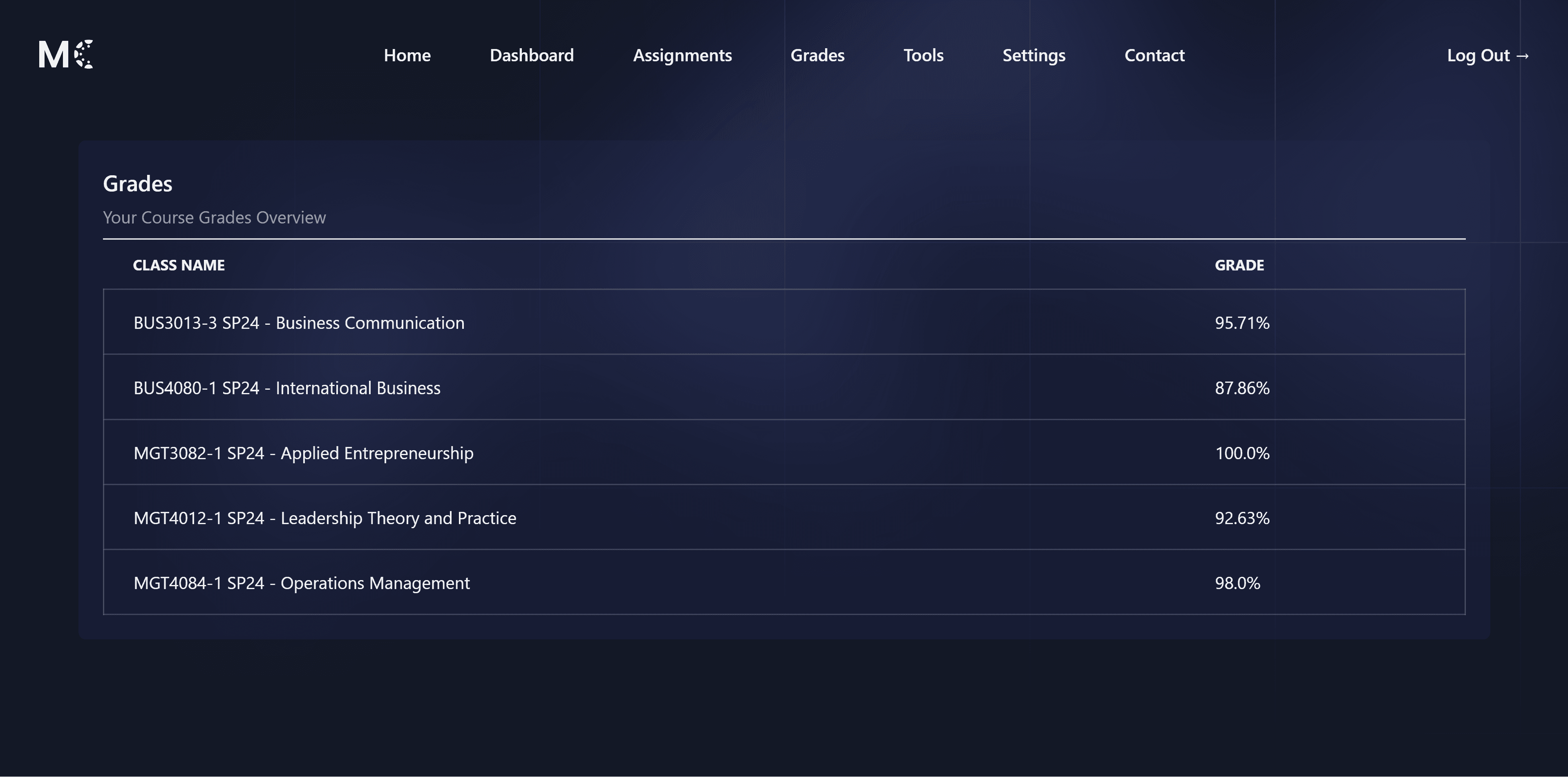Viewport: 1568px width, 777px height.
Task: Click the Log Out button
Action: pos(1488,56)
